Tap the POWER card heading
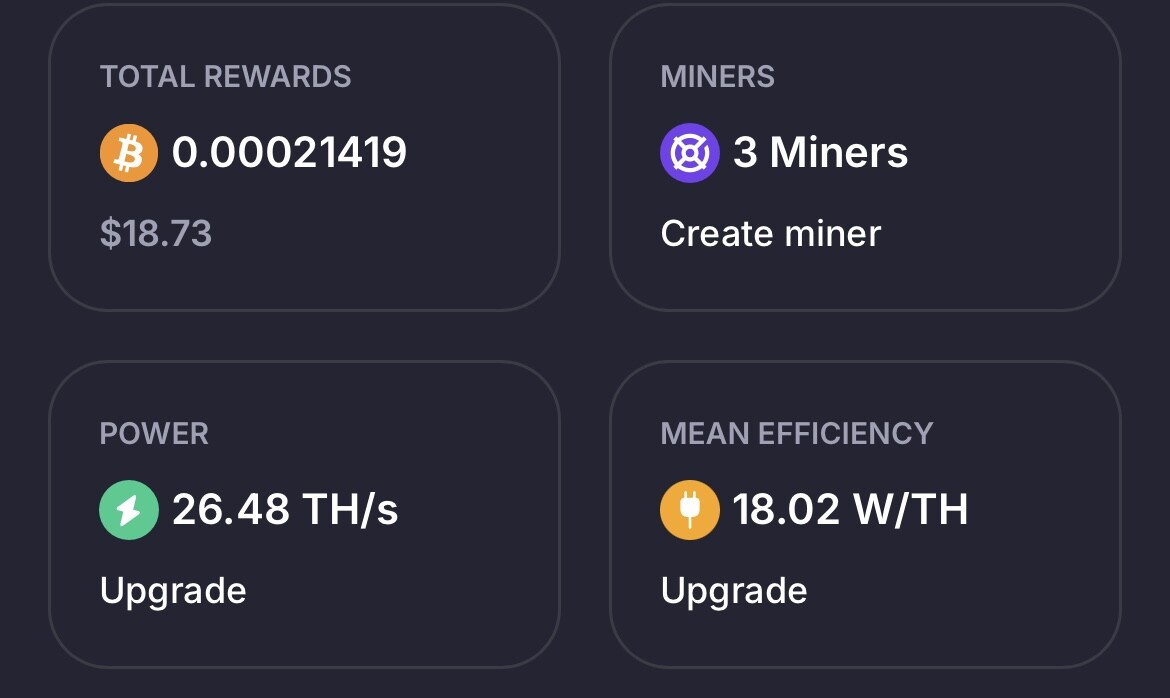Image resolution: width=1170 pixels, height=698 pixels. 154,434
